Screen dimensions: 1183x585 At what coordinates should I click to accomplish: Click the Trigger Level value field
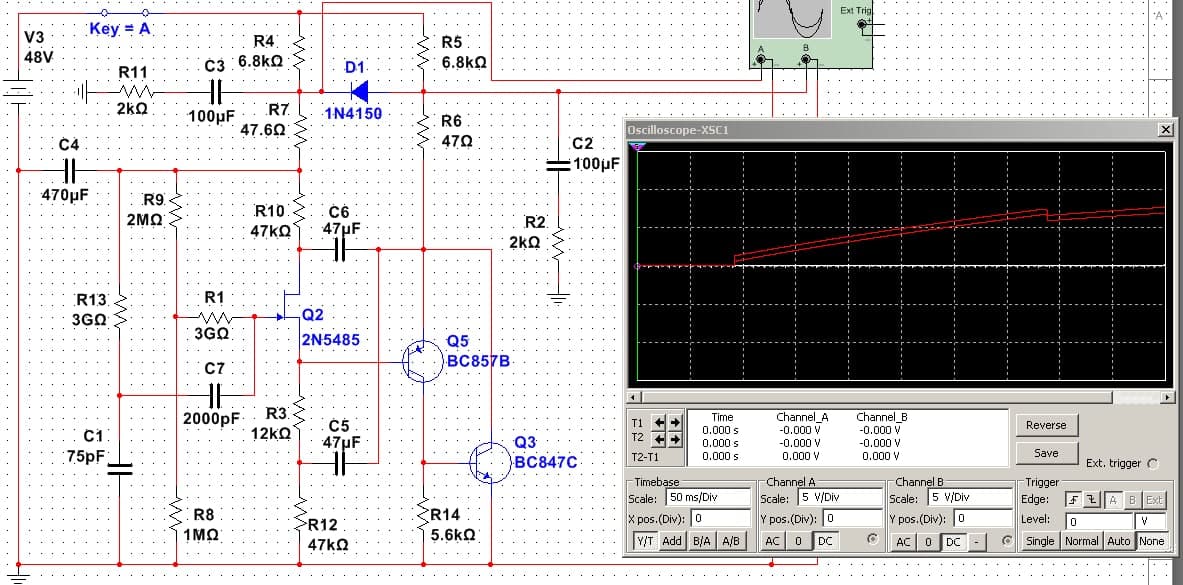(x=1098, y=521)
